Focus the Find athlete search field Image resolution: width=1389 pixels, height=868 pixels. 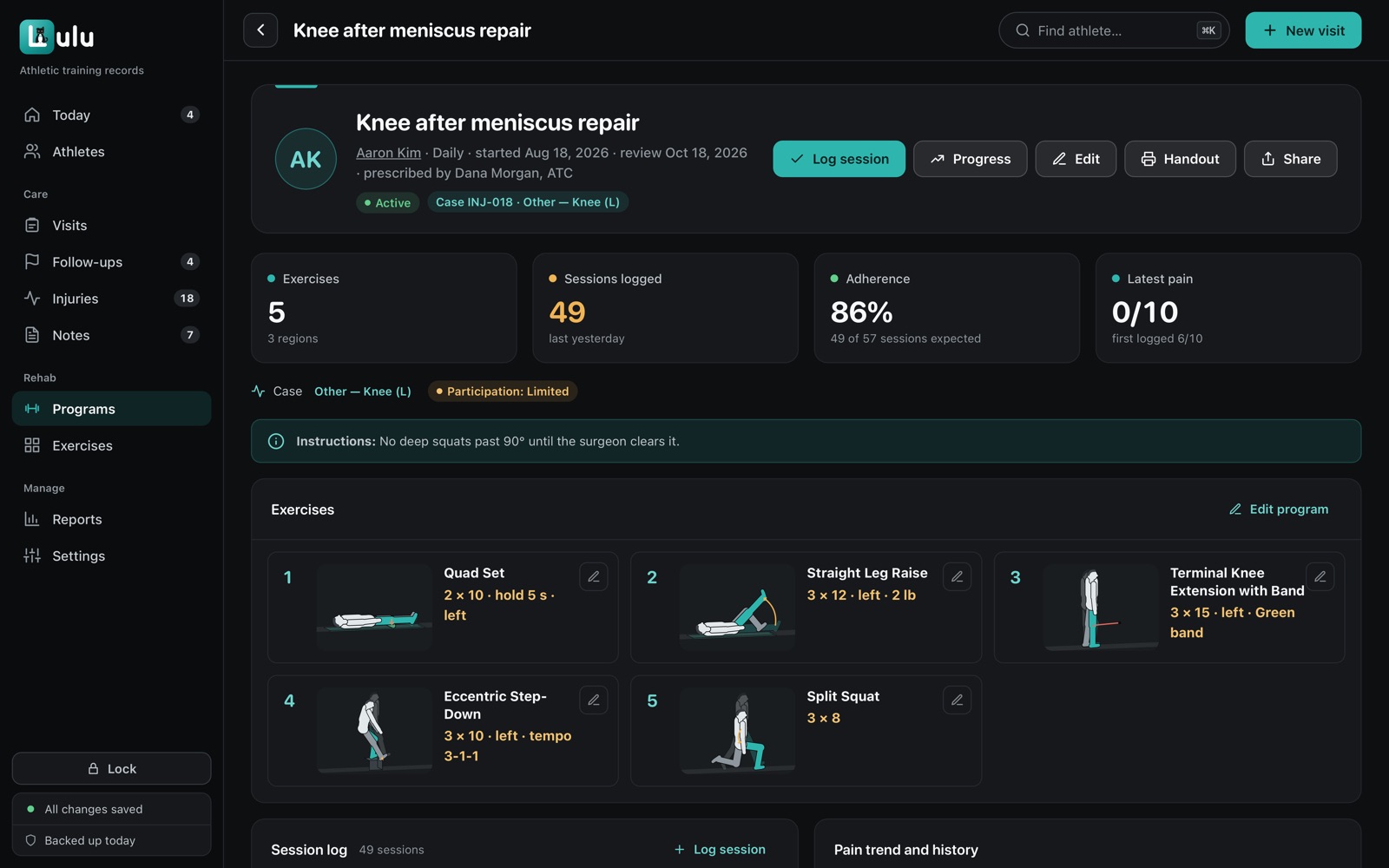pos(1114,30)
